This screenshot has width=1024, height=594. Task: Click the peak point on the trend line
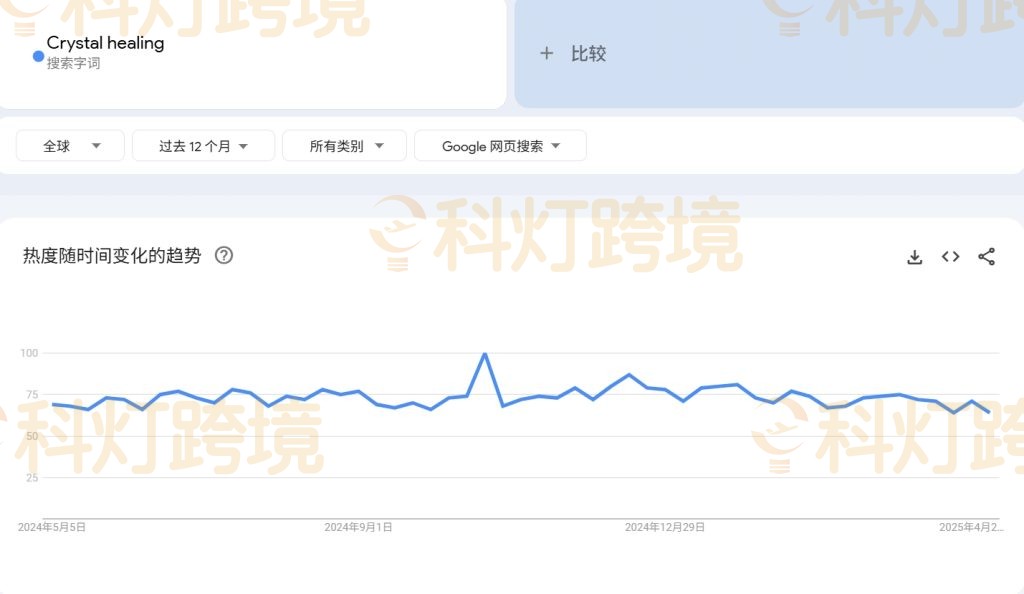pos(484,352)
